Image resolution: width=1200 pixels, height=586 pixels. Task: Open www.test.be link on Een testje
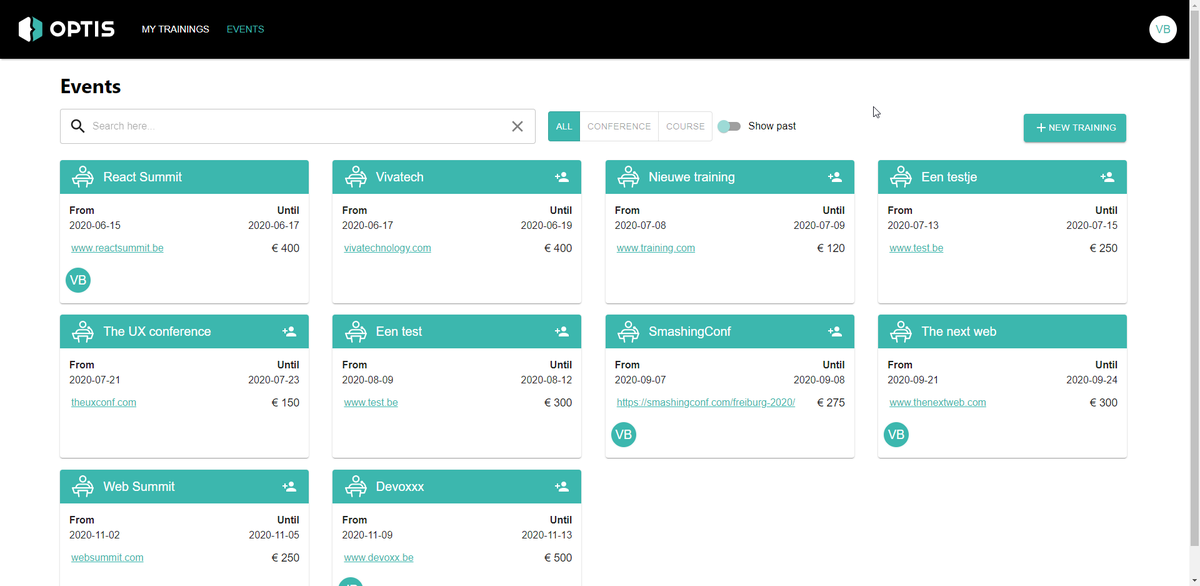(x=916, y=248)
